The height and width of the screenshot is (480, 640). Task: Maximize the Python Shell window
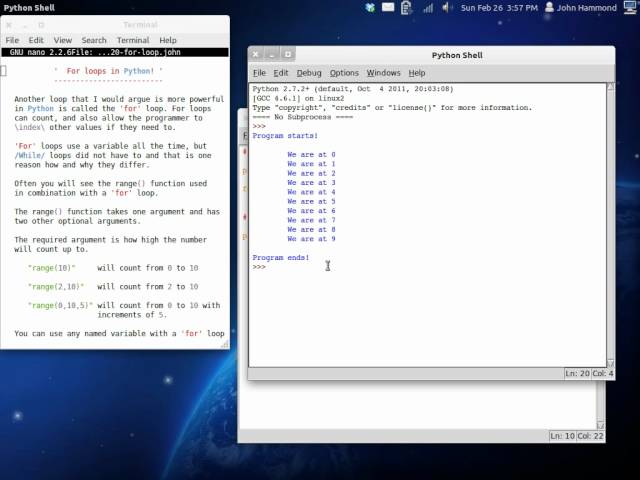point(287,54)
